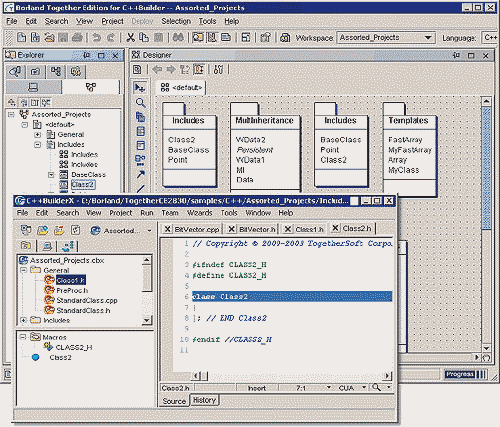
Task: Select BaseClass in the Explorer tree
Action: [x=88, y=175]
